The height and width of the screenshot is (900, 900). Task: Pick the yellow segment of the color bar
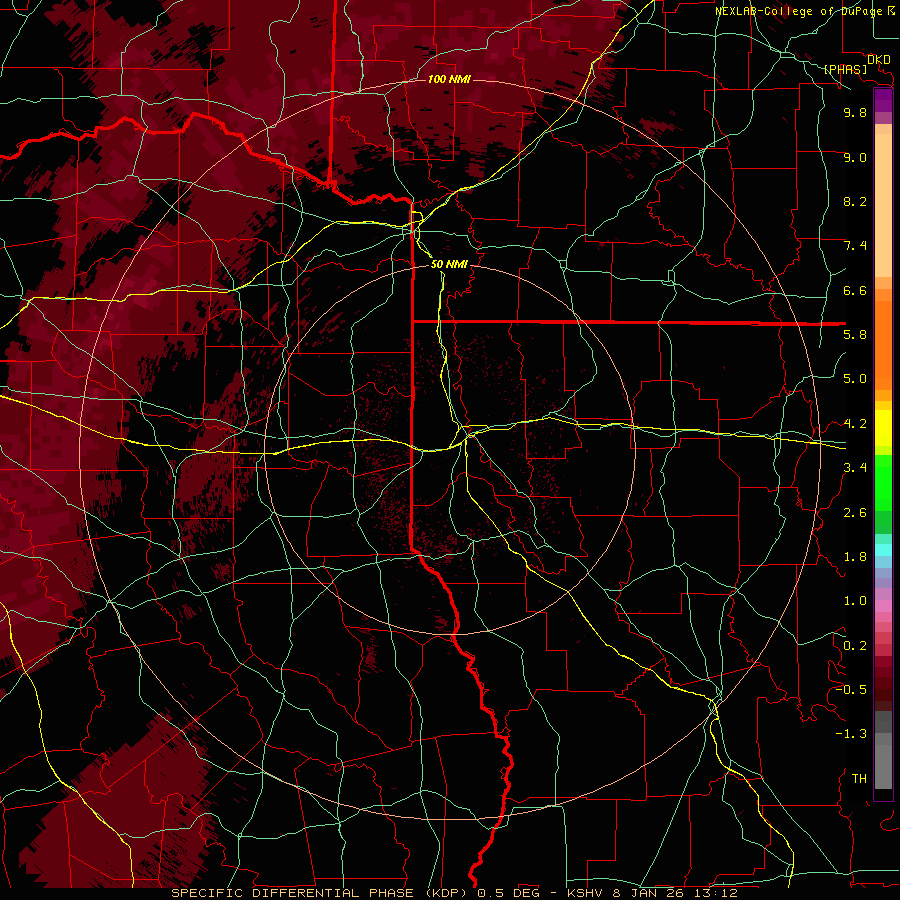pyautogui.click(x=883, y=428)
